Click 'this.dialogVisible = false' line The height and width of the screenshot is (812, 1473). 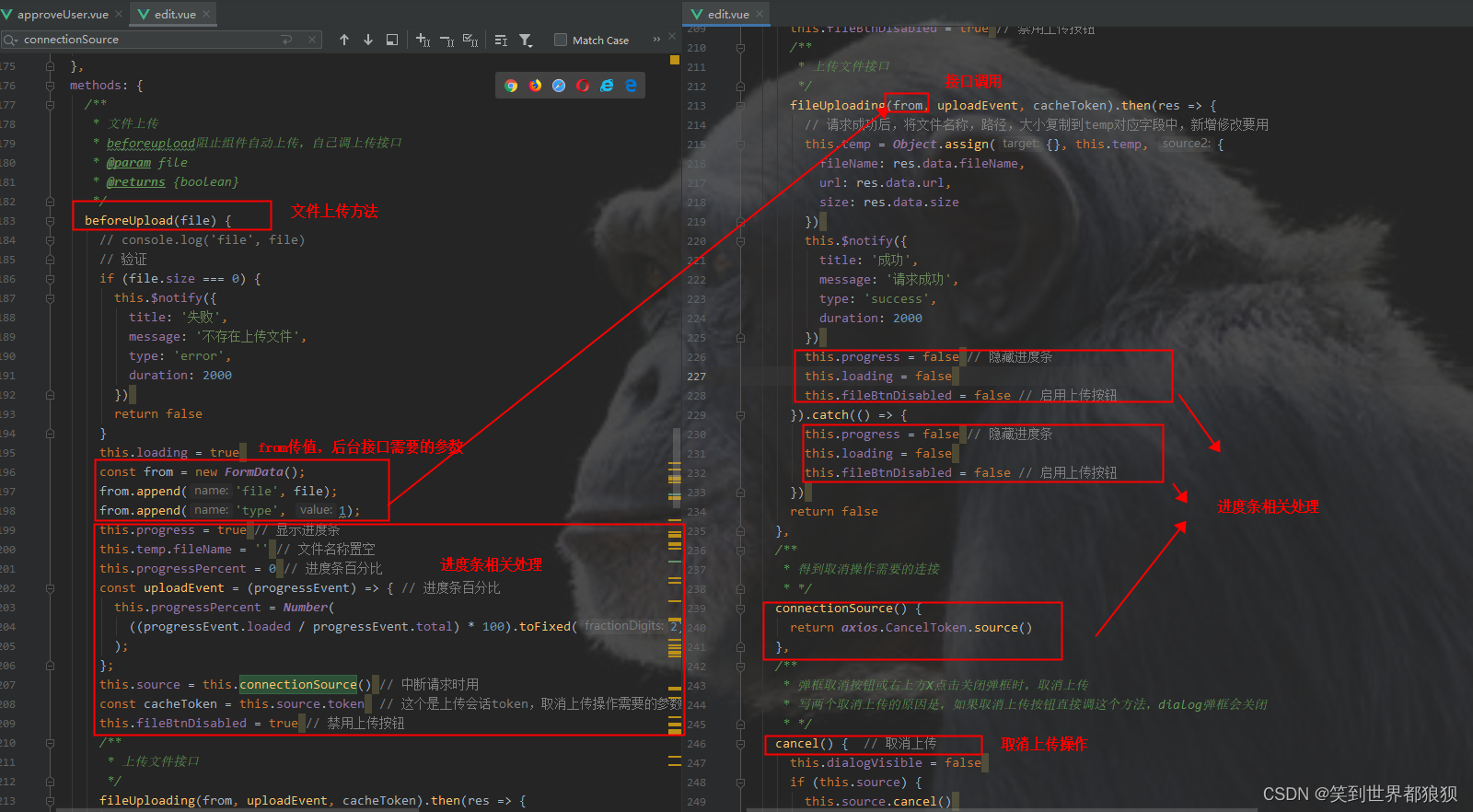(886, 763)
